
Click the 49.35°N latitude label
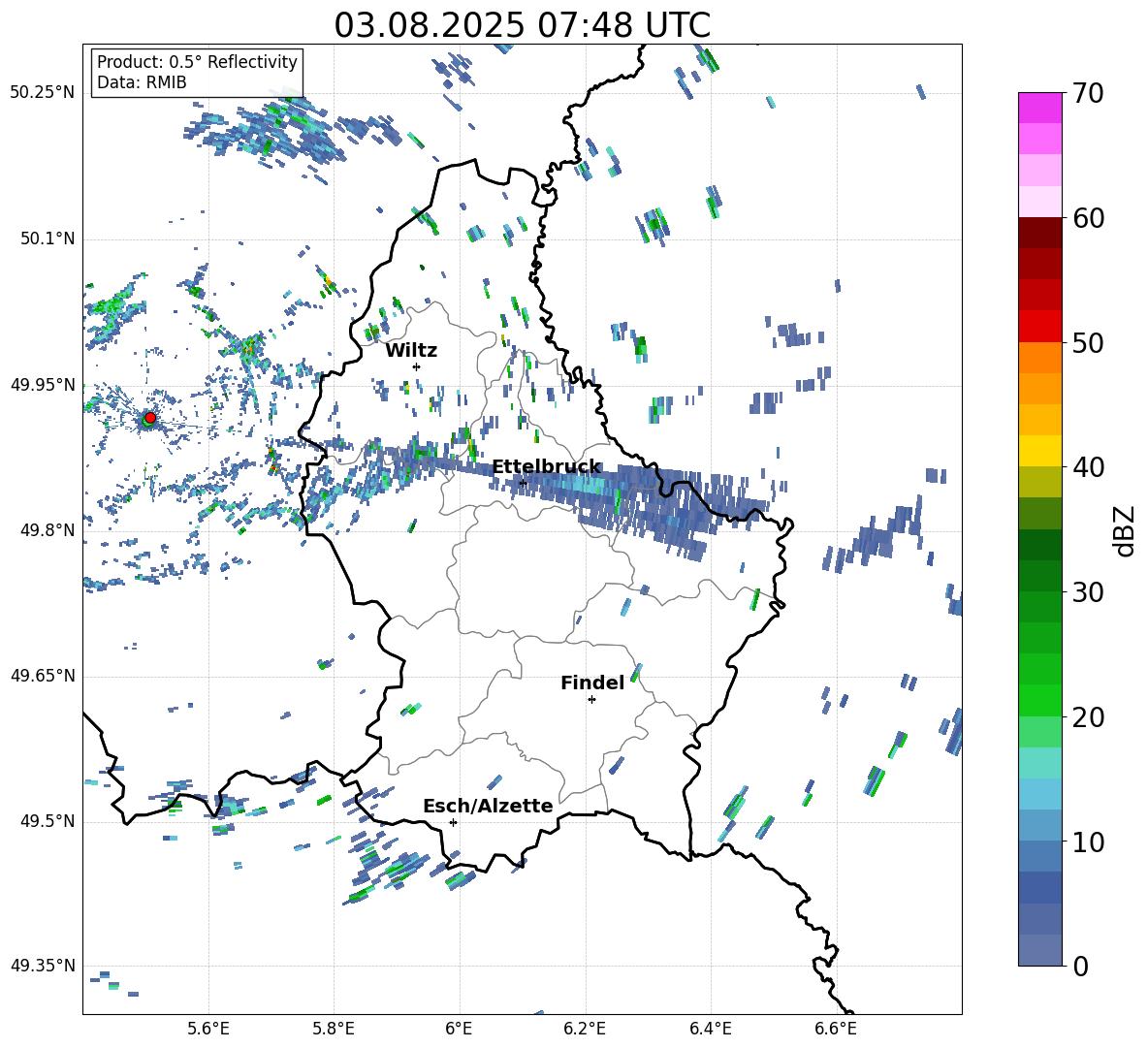click(x=43, y=966)
